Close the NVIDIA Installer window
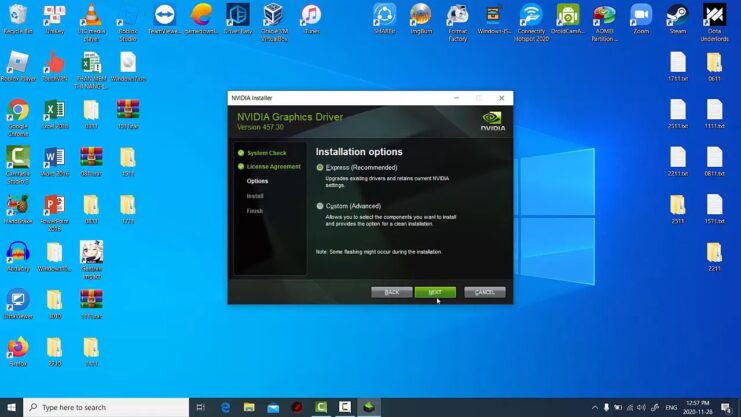The image size is (741, 417). [501, 98]
